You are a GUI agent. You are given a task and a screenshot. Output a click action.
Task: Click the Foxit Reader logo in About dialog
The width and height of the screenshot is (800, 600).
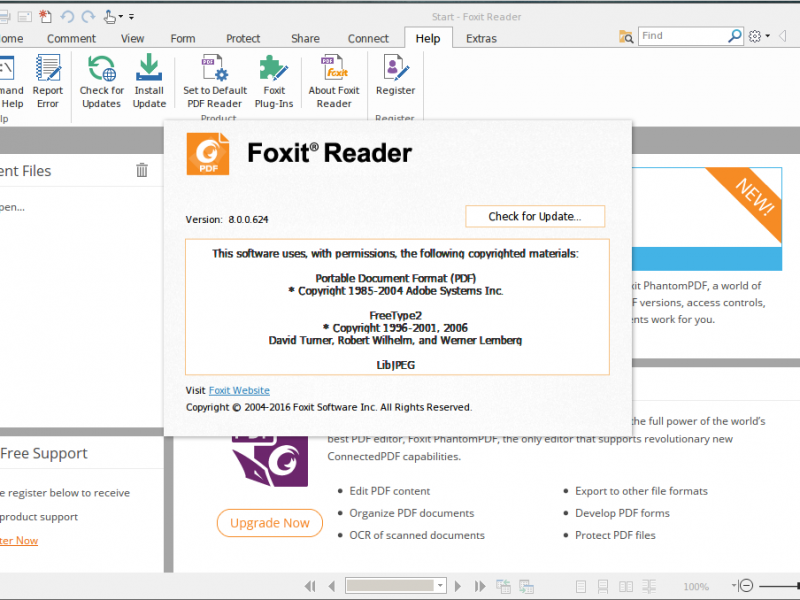[x=208, y=154]
